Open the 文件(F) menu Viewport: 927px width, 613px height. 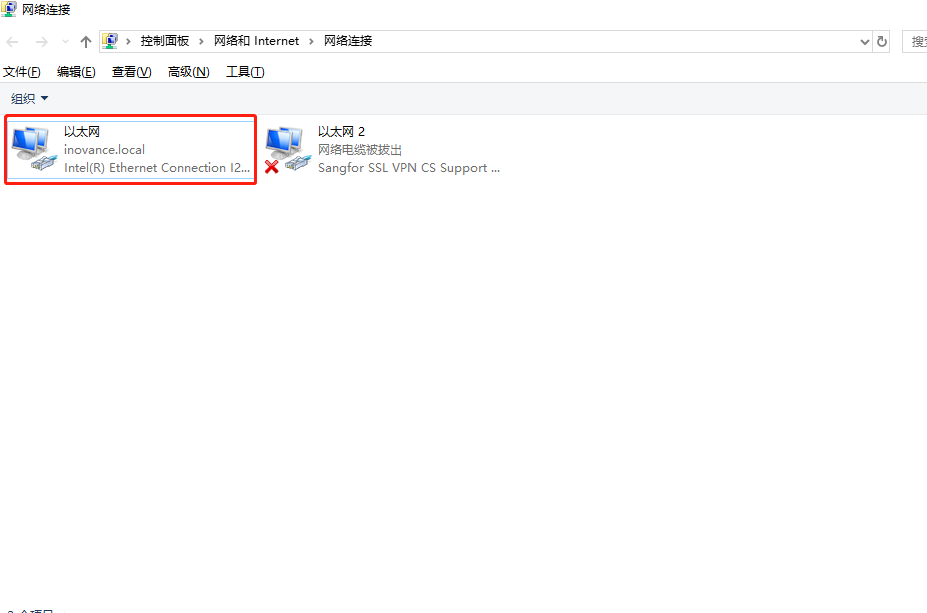click(x=22, y=72)
